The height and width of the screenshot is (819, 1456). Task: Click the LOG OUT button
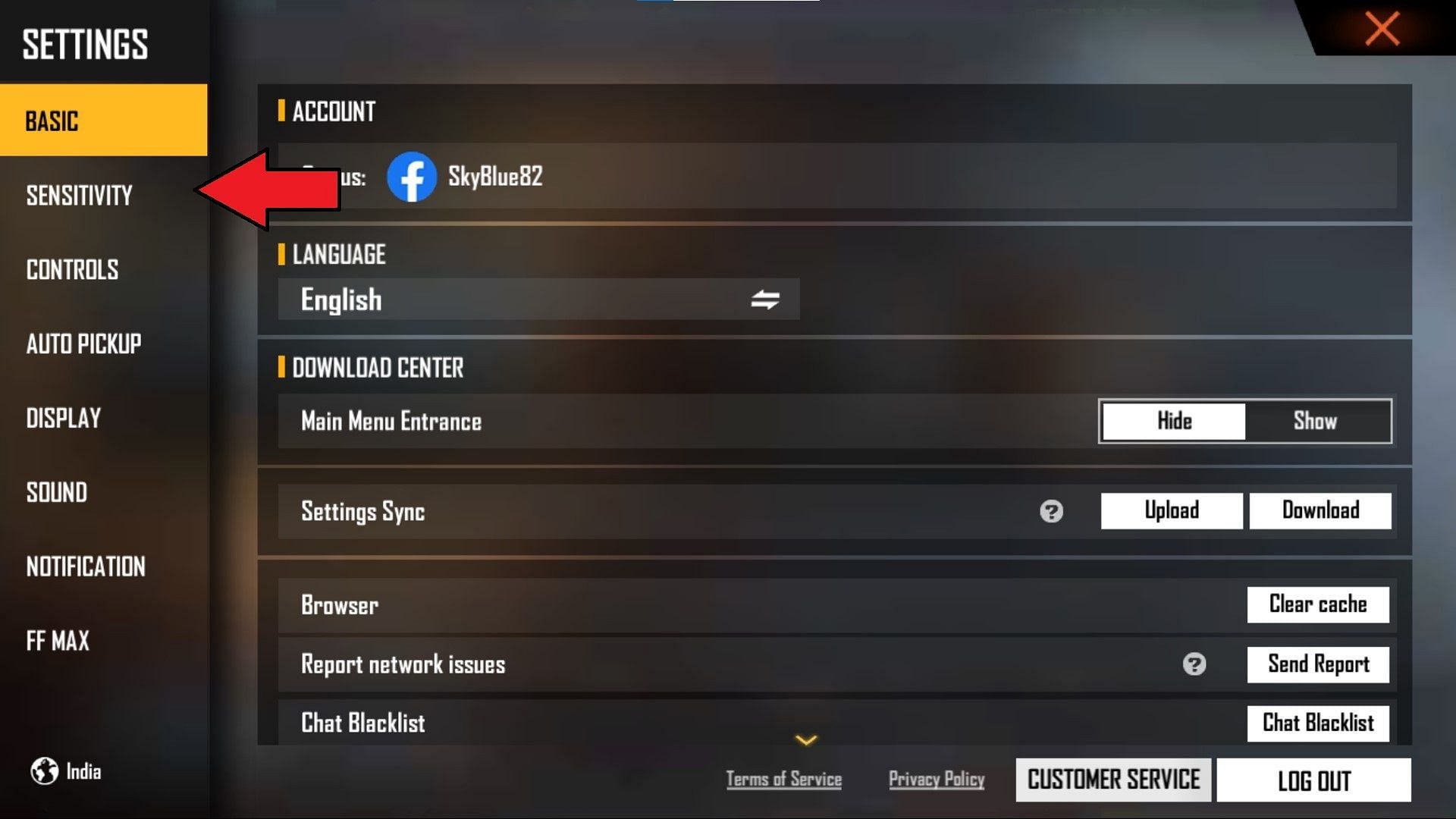[x=1312, y=780]
